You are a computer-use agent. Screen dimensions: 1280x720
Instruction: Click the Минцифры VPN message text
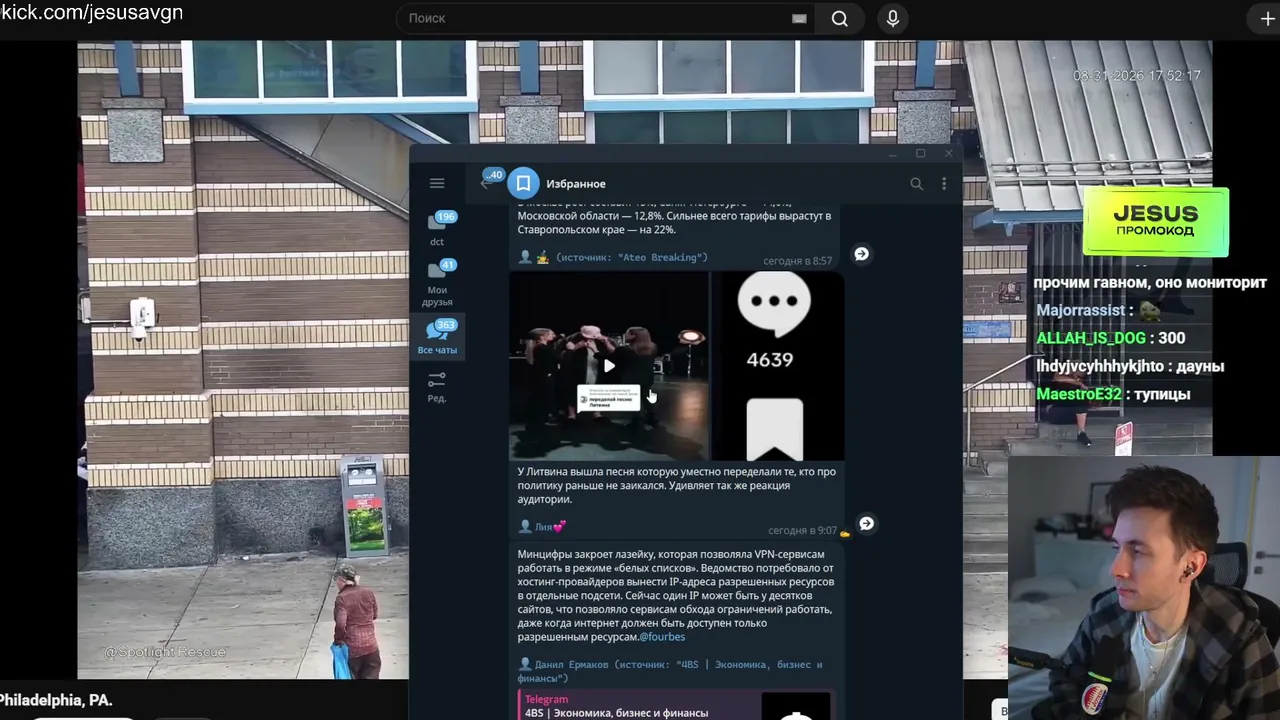(x=676, y=595)
